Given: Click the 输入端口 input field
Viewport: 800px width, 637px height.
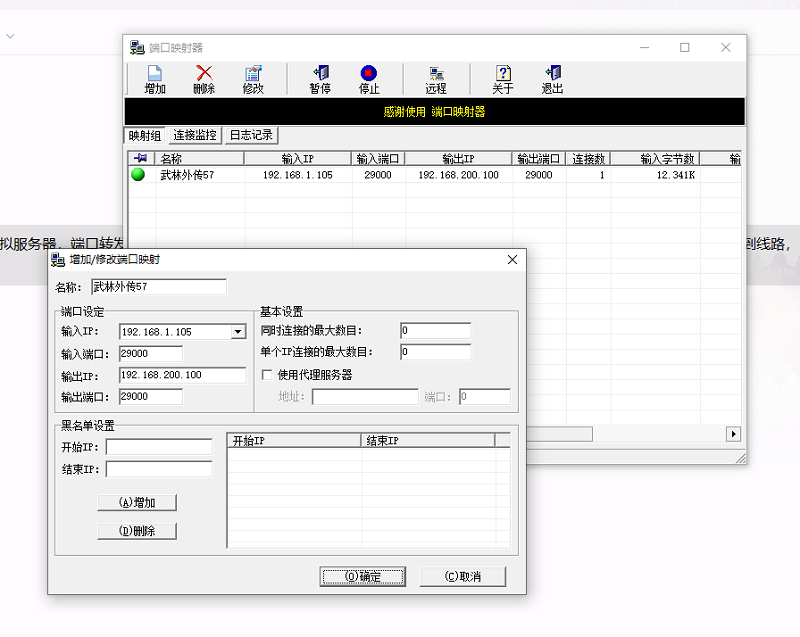Looking at the screenshot, I should [151, 353].
